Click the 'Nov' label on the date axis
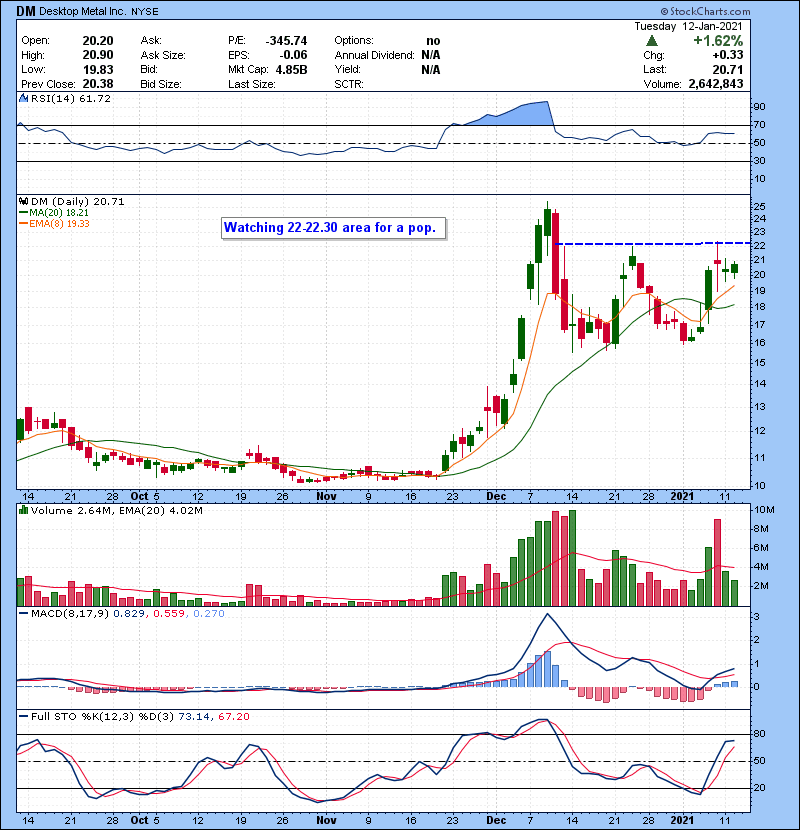 [326, 495]
